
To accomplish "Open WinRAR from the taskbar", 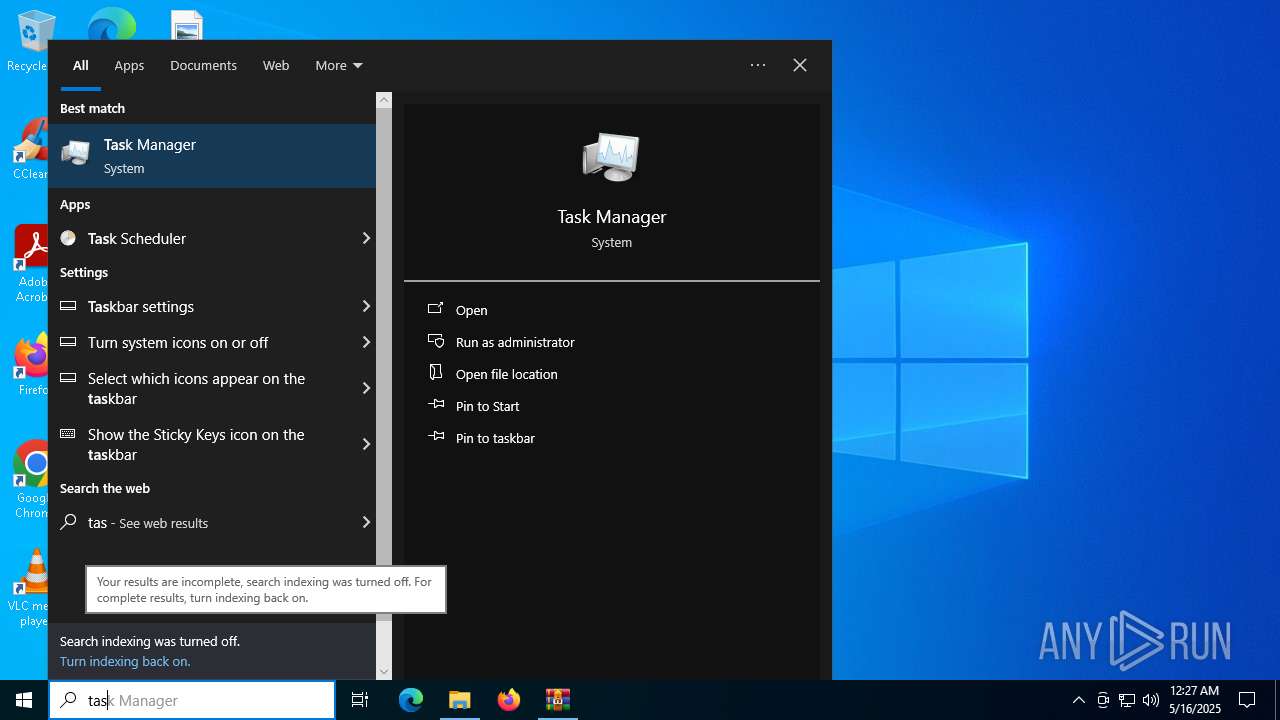I will [557, 700].
